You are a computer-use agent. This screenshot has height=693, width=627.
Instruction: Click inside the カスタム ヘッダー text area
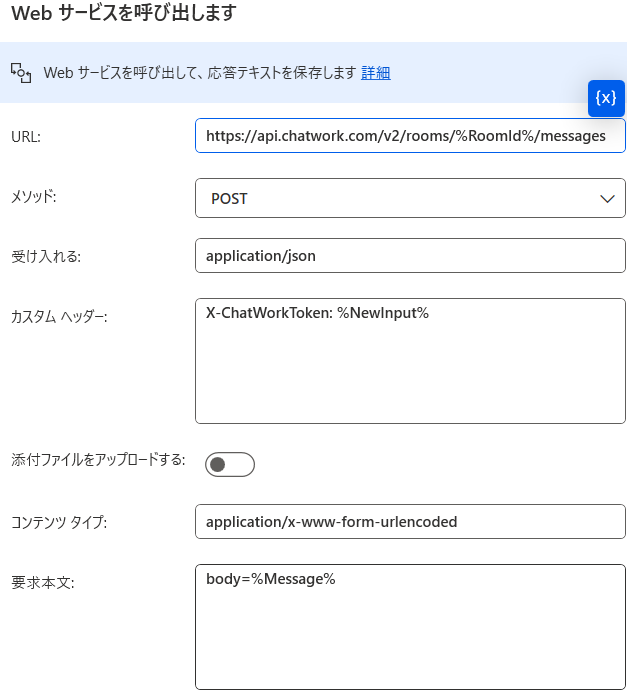tap(410, 361)
